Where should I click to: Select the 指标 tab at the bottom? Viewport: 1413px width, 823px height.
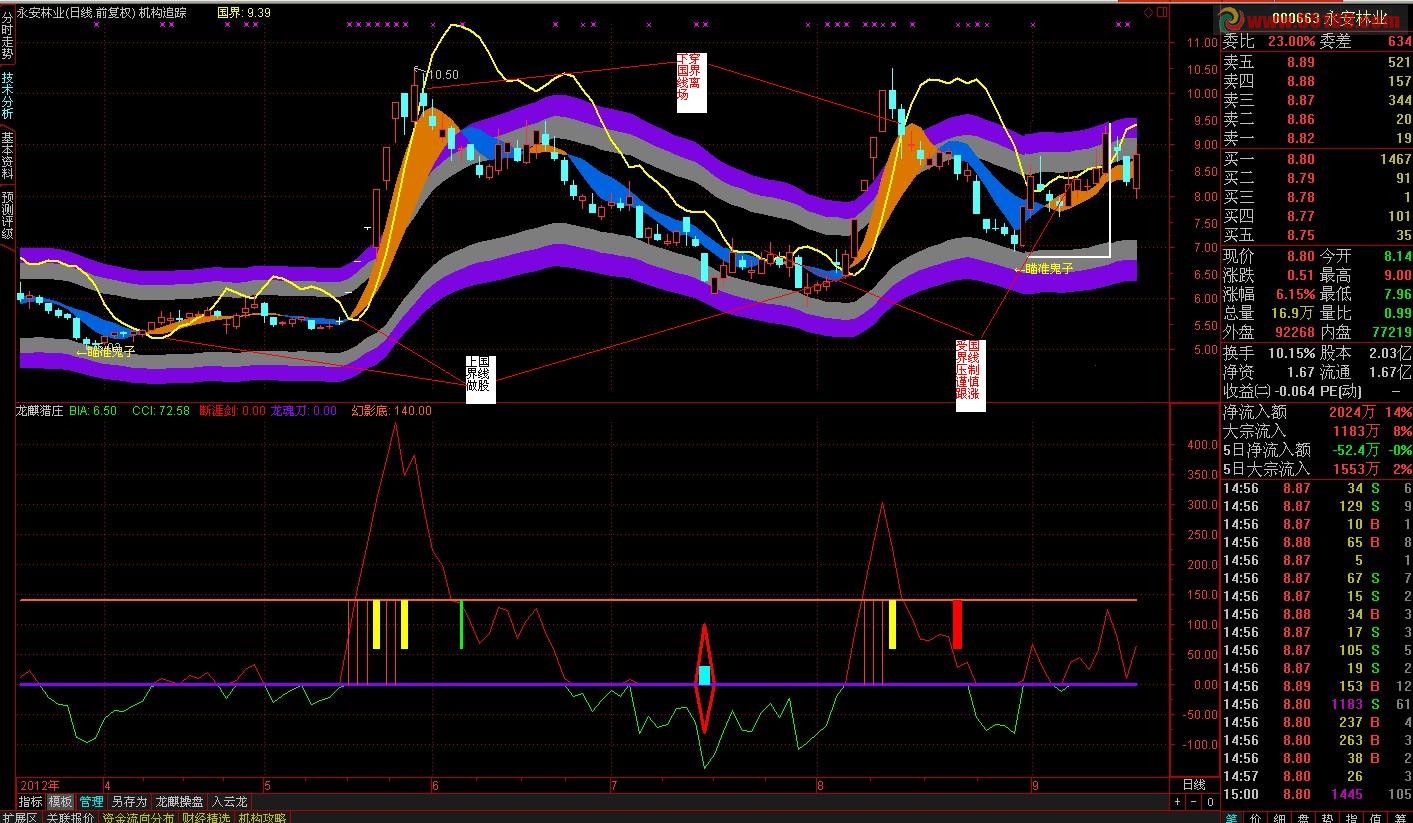[x=30, y=802]
